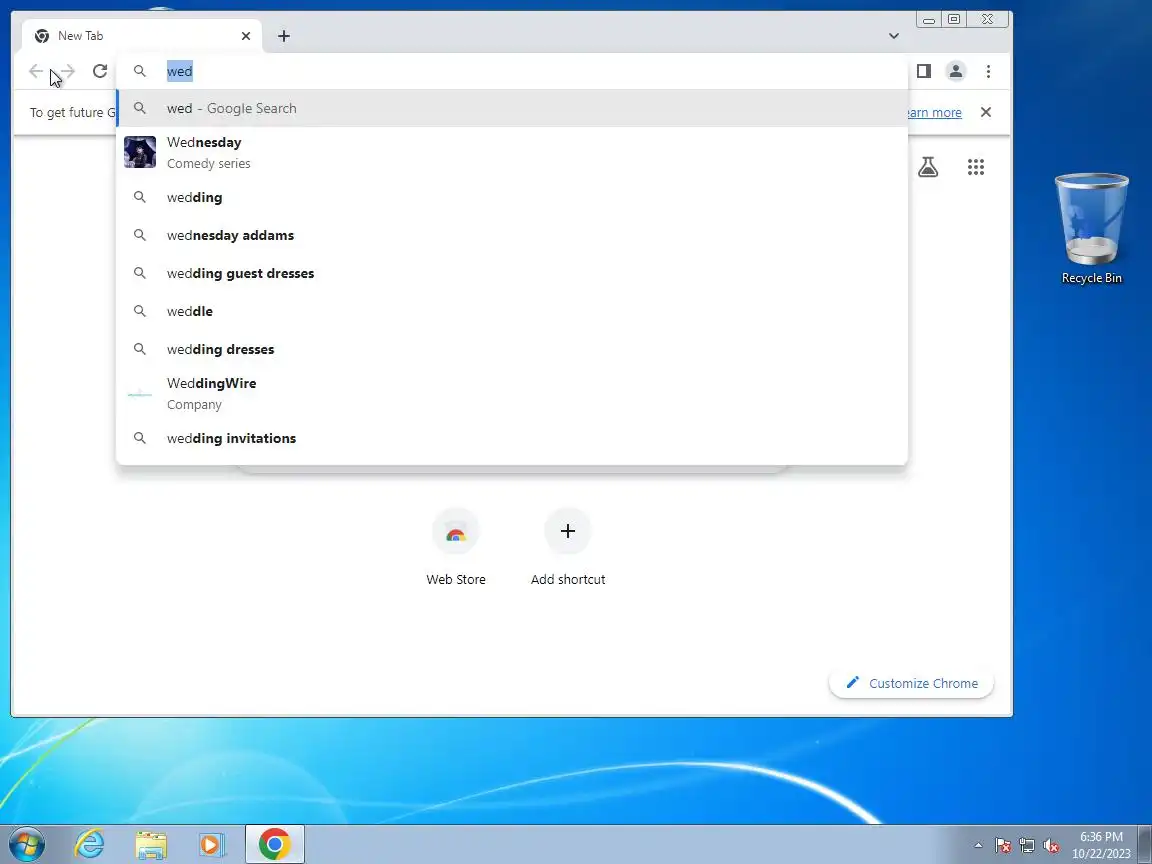The image size is (1152, 864).
Task: Open the profile avatar menu
Action: (x=956, y=71)
